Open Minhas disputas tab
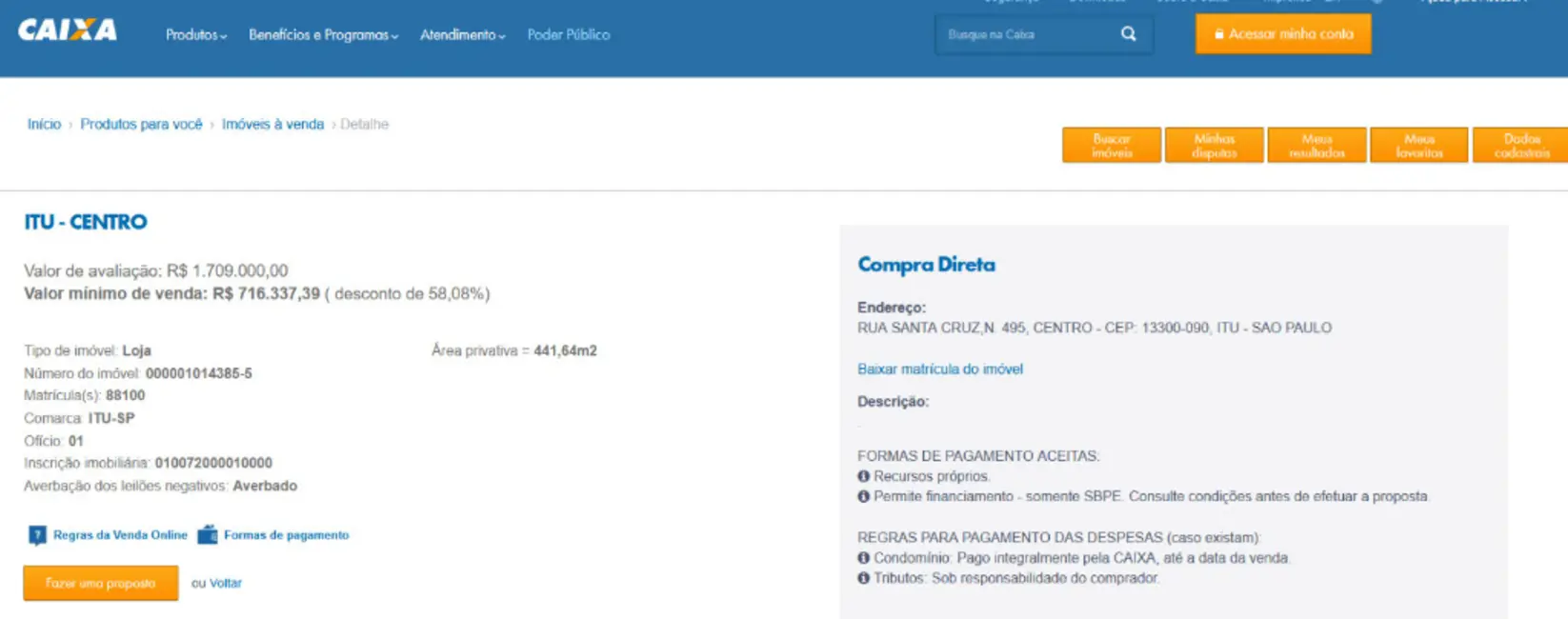Screen dimensions: 1568x619 1214,146
